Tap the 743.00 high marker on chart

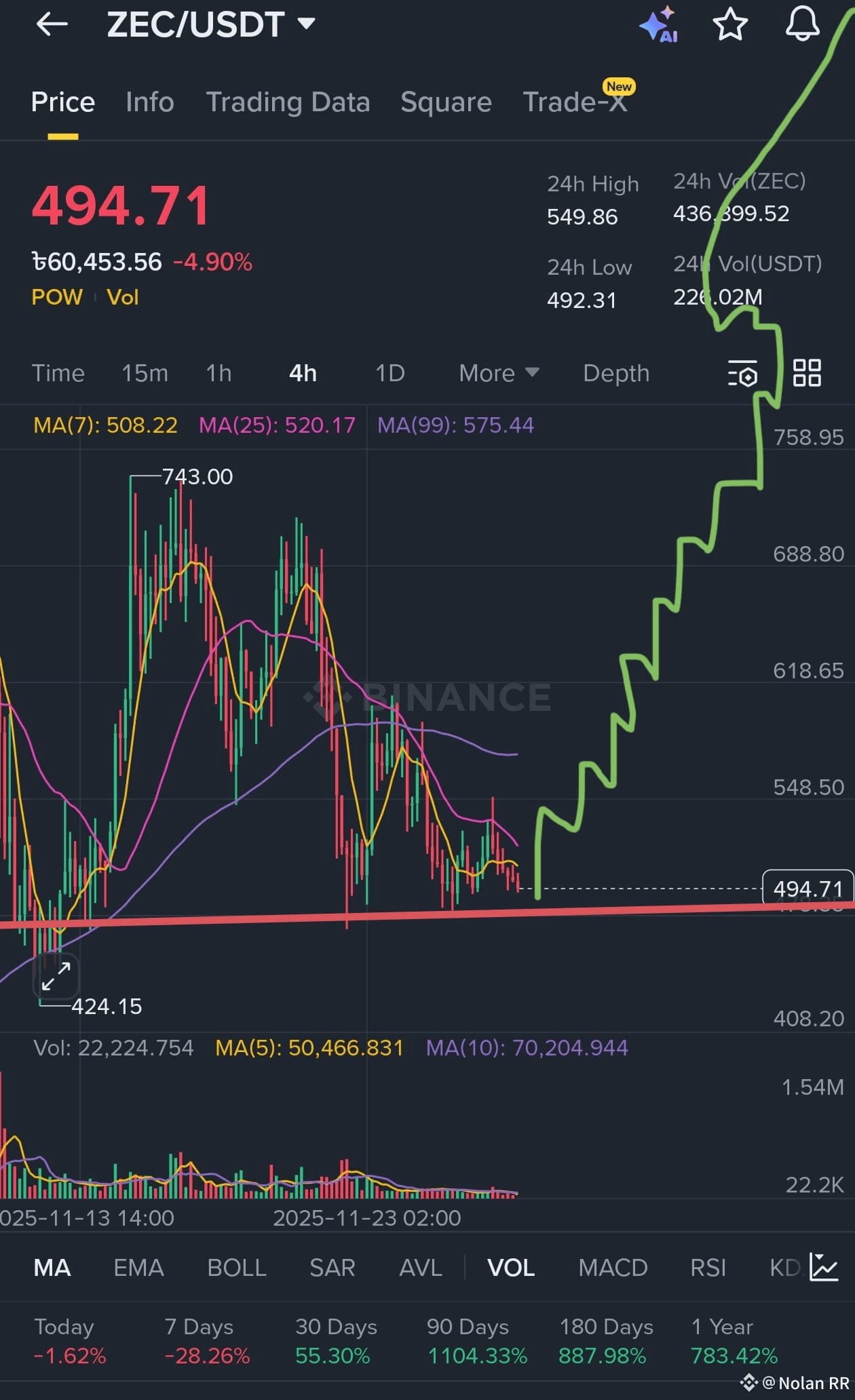click(x=197, y=477)
